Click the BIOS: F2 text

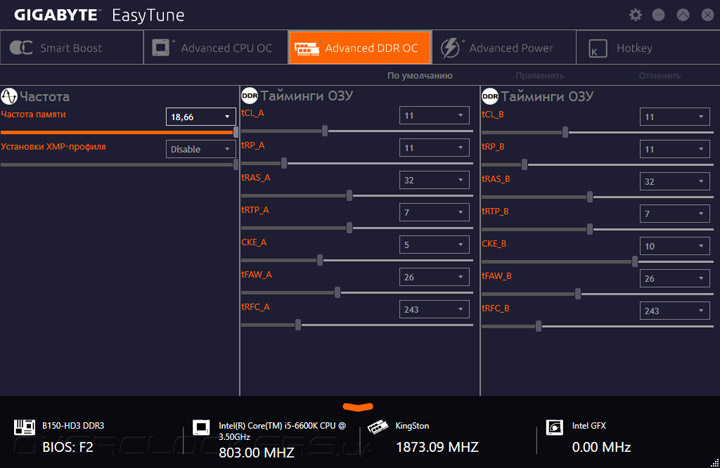[x=68, y=447]
